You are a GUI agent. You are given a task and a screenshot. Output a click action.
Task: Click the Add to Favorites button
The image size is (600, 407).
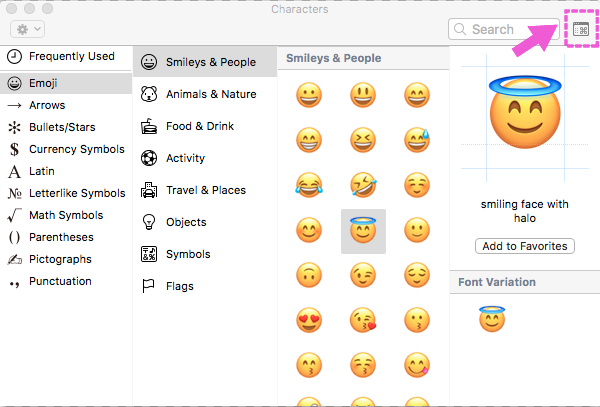click(525, 246)
